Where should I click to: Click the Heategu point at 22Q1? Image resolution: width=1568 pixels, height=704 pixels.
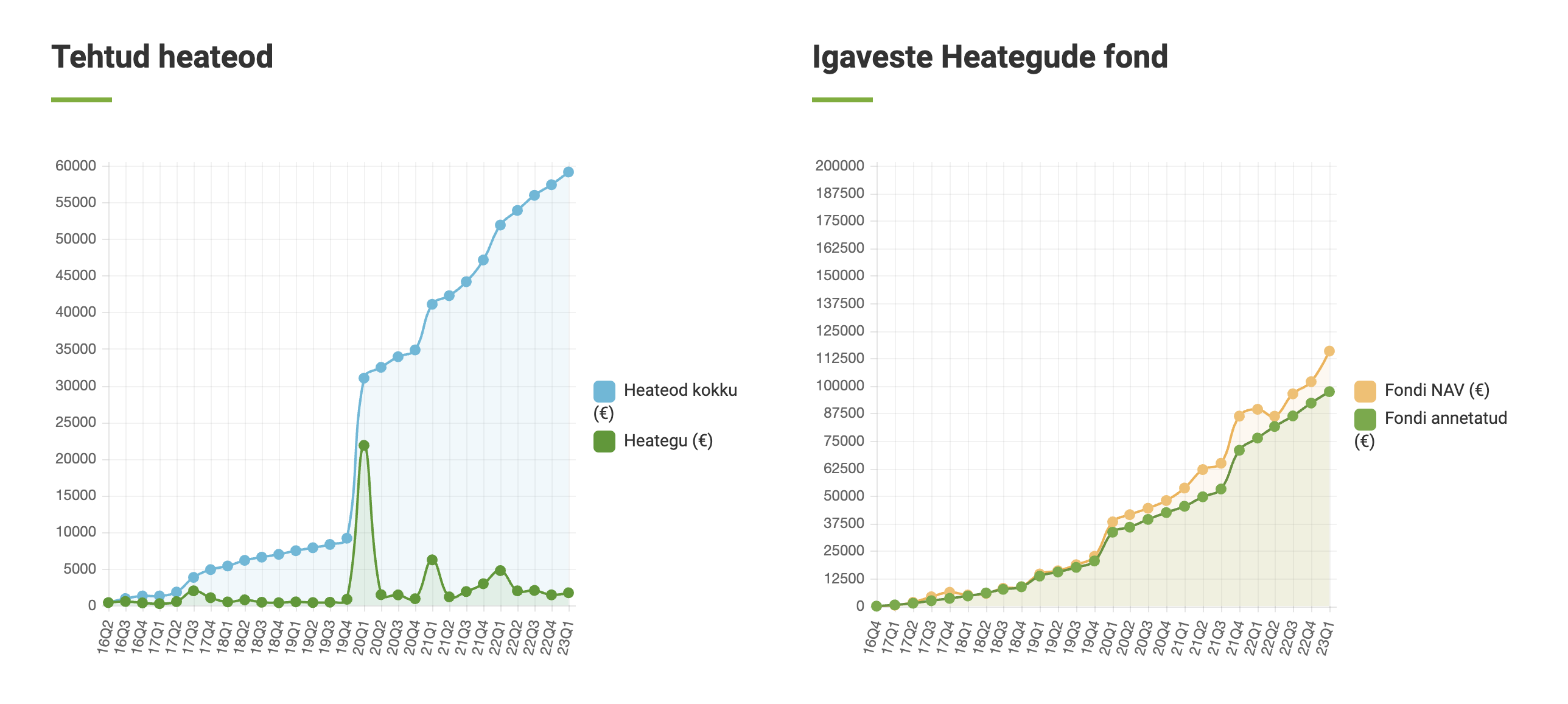[x=500, y=571]
